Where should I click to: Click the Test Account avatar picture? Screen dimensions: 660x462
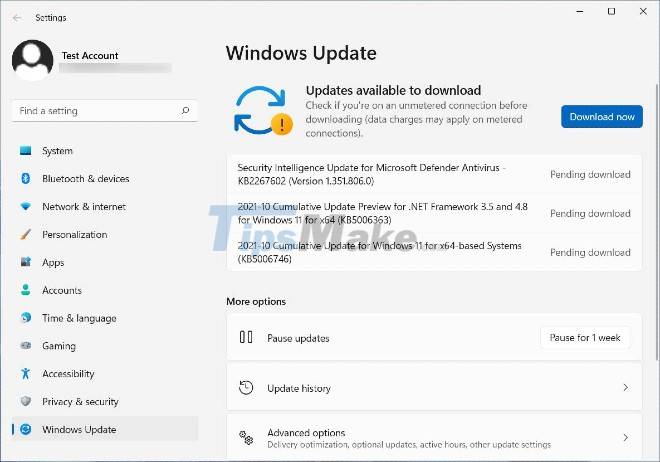(32, 60)
